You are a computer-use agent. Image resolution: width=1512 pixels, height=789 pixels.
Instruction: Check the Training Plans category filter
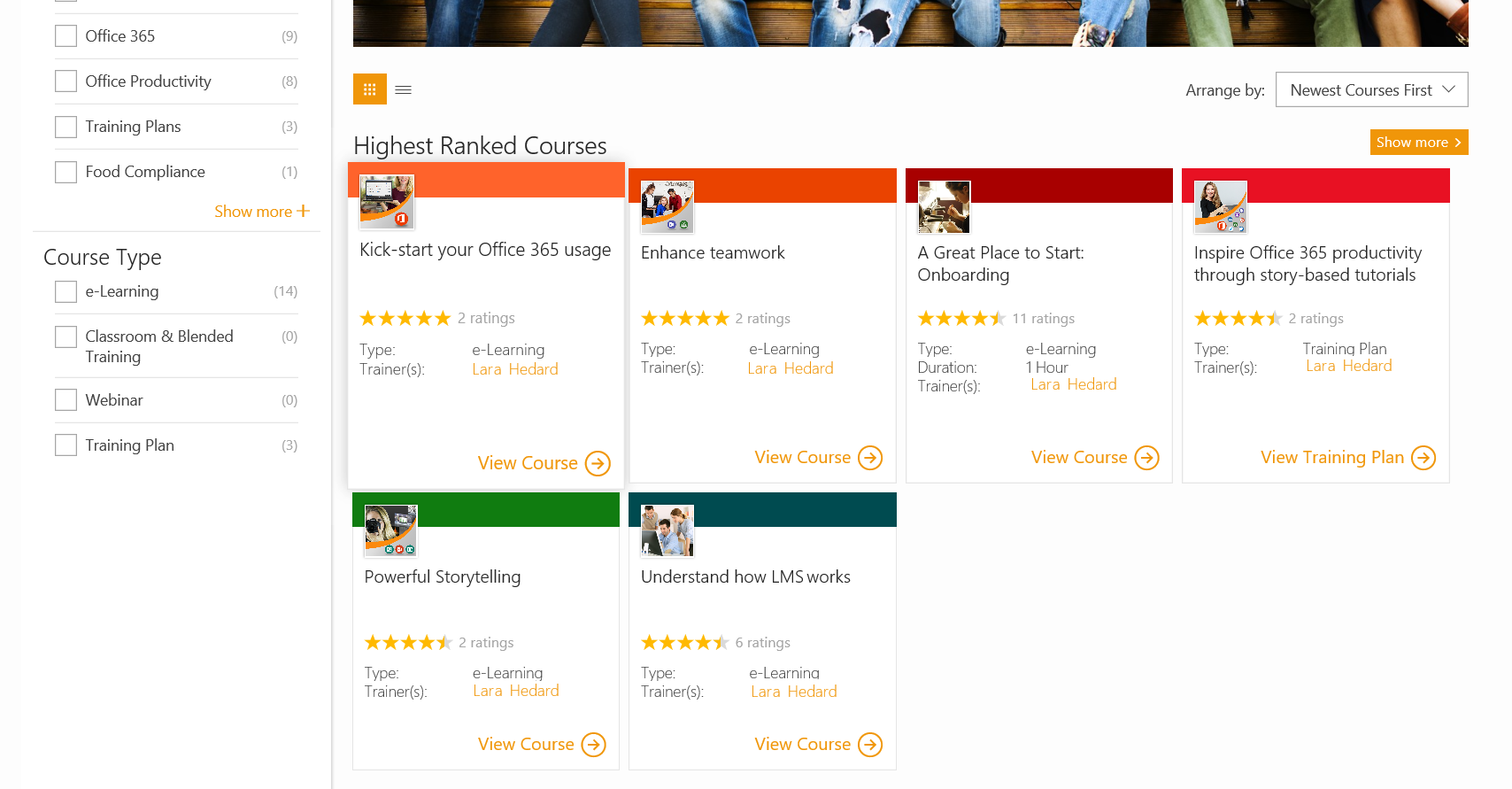tap(66, 127)
